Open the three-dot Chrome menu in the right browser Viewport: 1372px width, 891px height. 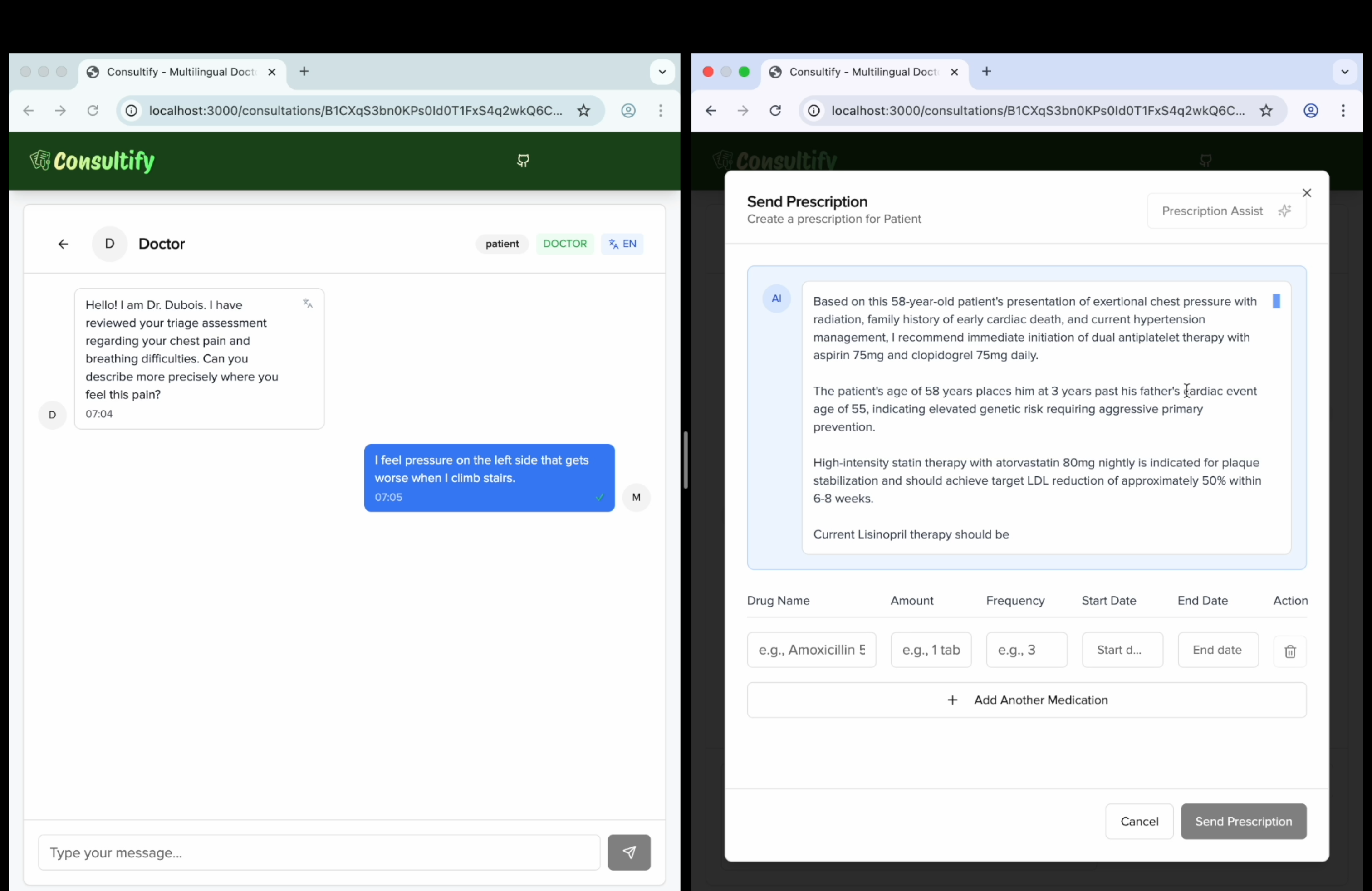pyautogui.click(x=1343, y=111)
